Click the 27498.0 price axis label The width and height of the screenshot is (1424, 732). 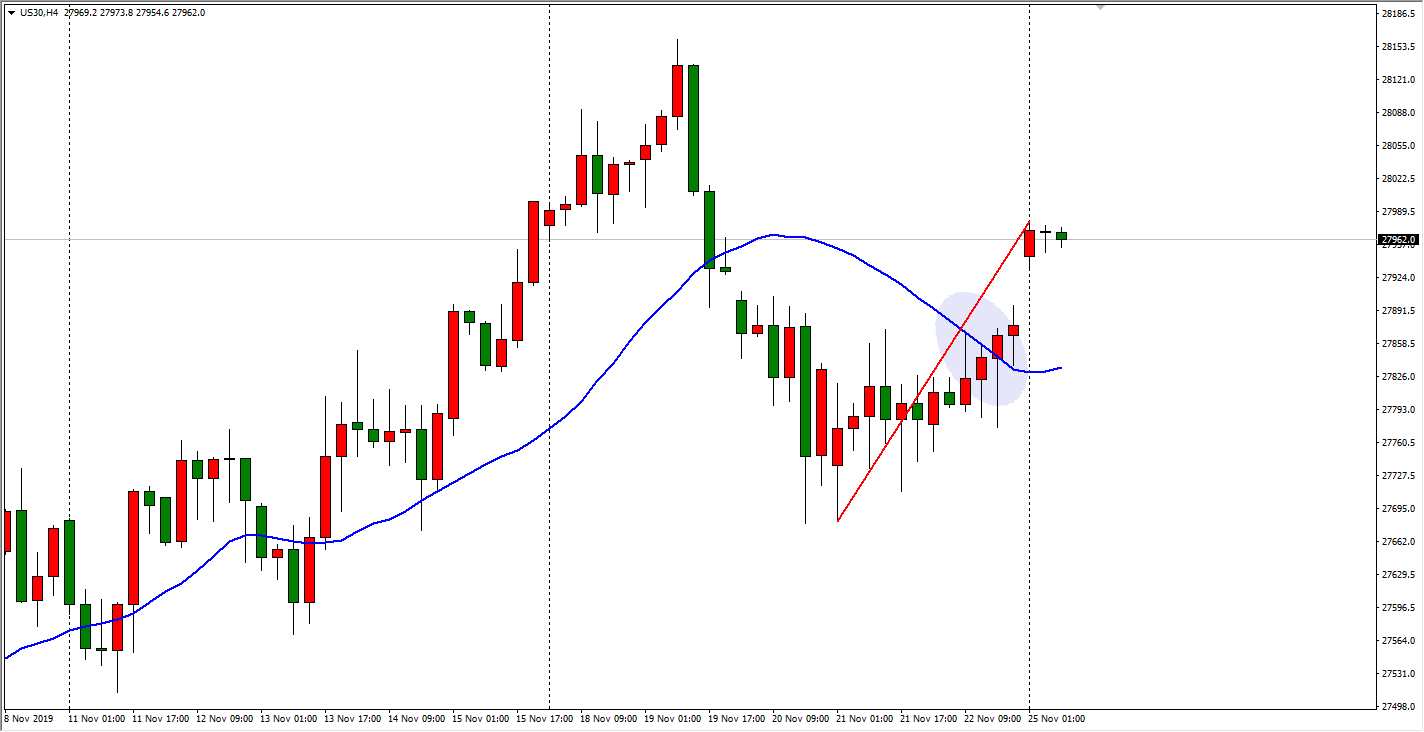(x=1398, y=707)
